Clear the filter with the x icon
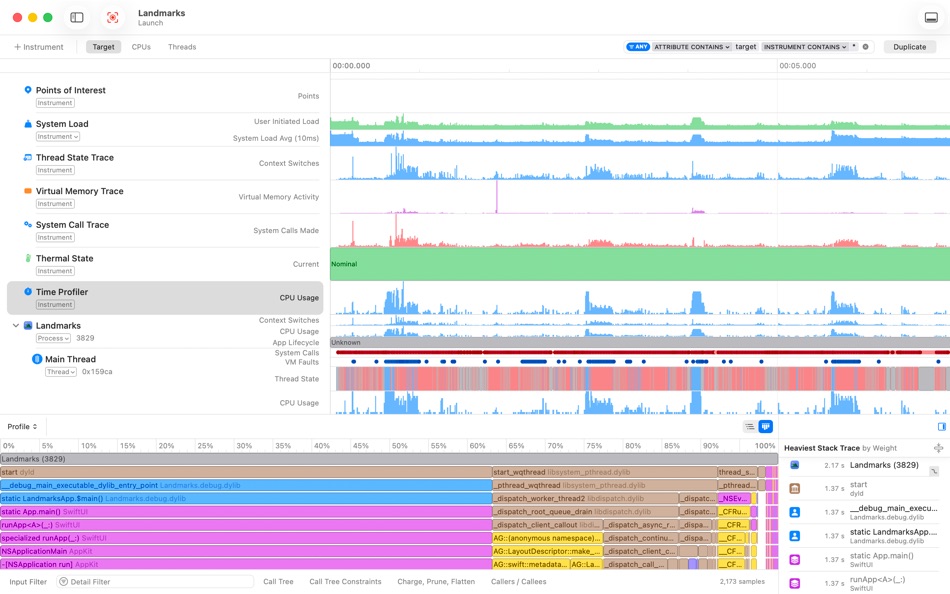This screenshot has height=594, width=950. pyautogui.click(x=865, y=47)
